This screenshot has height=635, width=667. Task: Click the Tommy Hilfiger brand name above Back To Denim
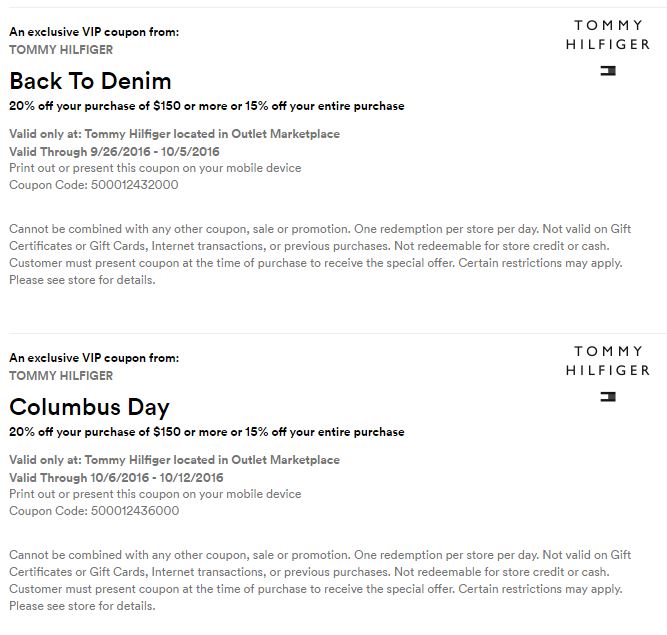pyautogui.click(x=61, y=49)
